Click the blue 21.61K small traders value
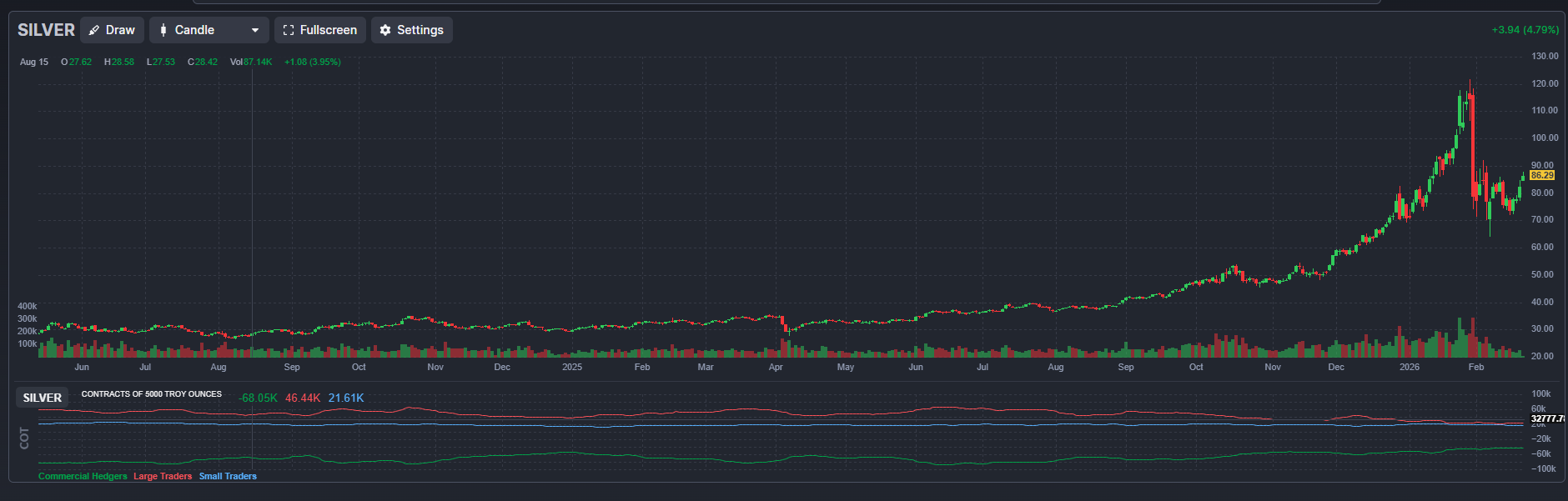 coord(346,398)
